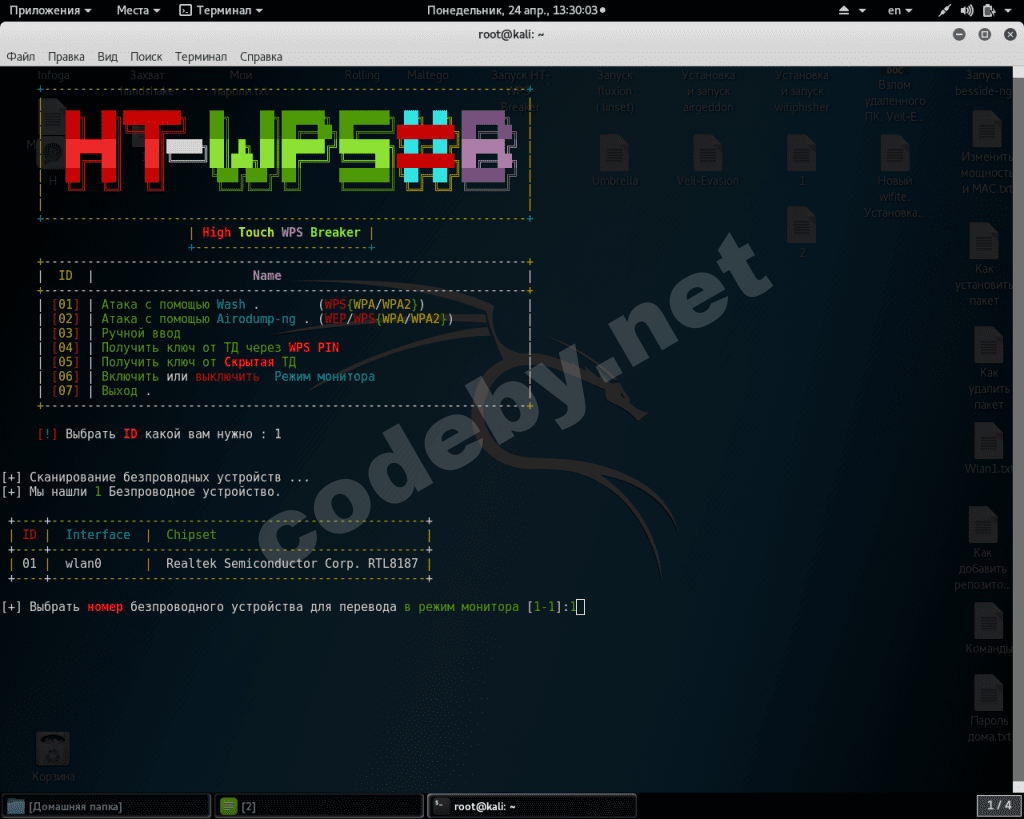The height and width of the screenshot is (819, 1024).
Task: Select the Корзина trash desktop icon
Action: [53, 757]
